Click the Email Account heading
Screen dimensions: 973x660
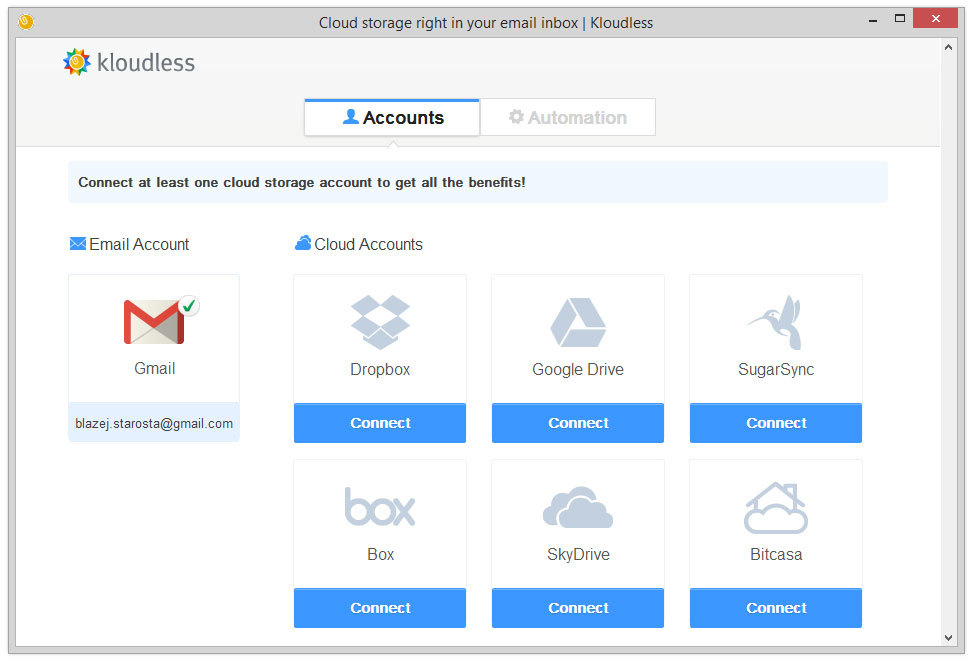[x=139, y=244]
